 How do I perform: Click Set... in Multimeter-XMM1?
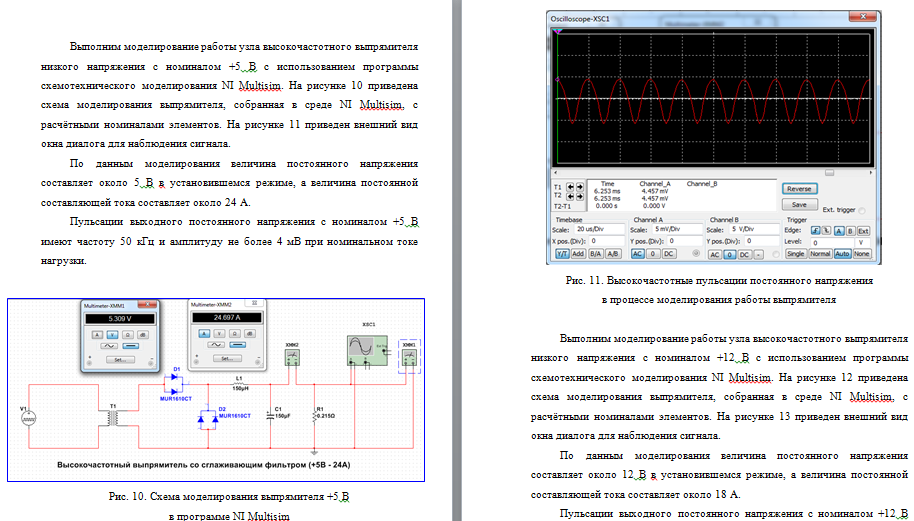tap(121, 360)
